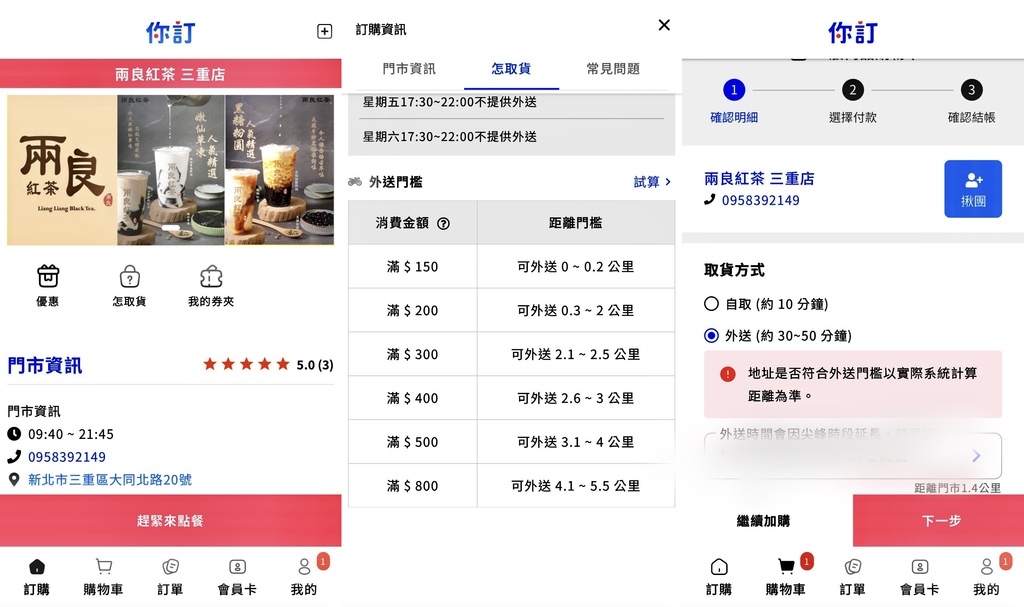This screenshot has width=1024, height=607.
Task: Open 我的券夾 voucher wallet icon
Action: (x=211, y=283)
